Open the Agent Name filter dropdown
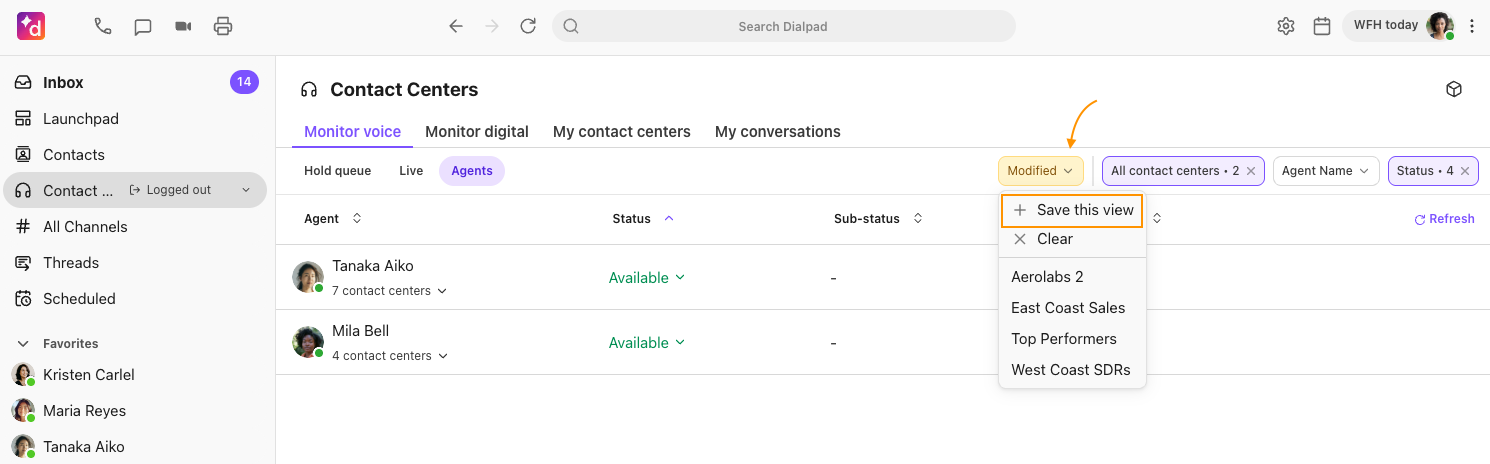Image resolution: width=1490 pixels, height=464 pixels. (1326, 171)
